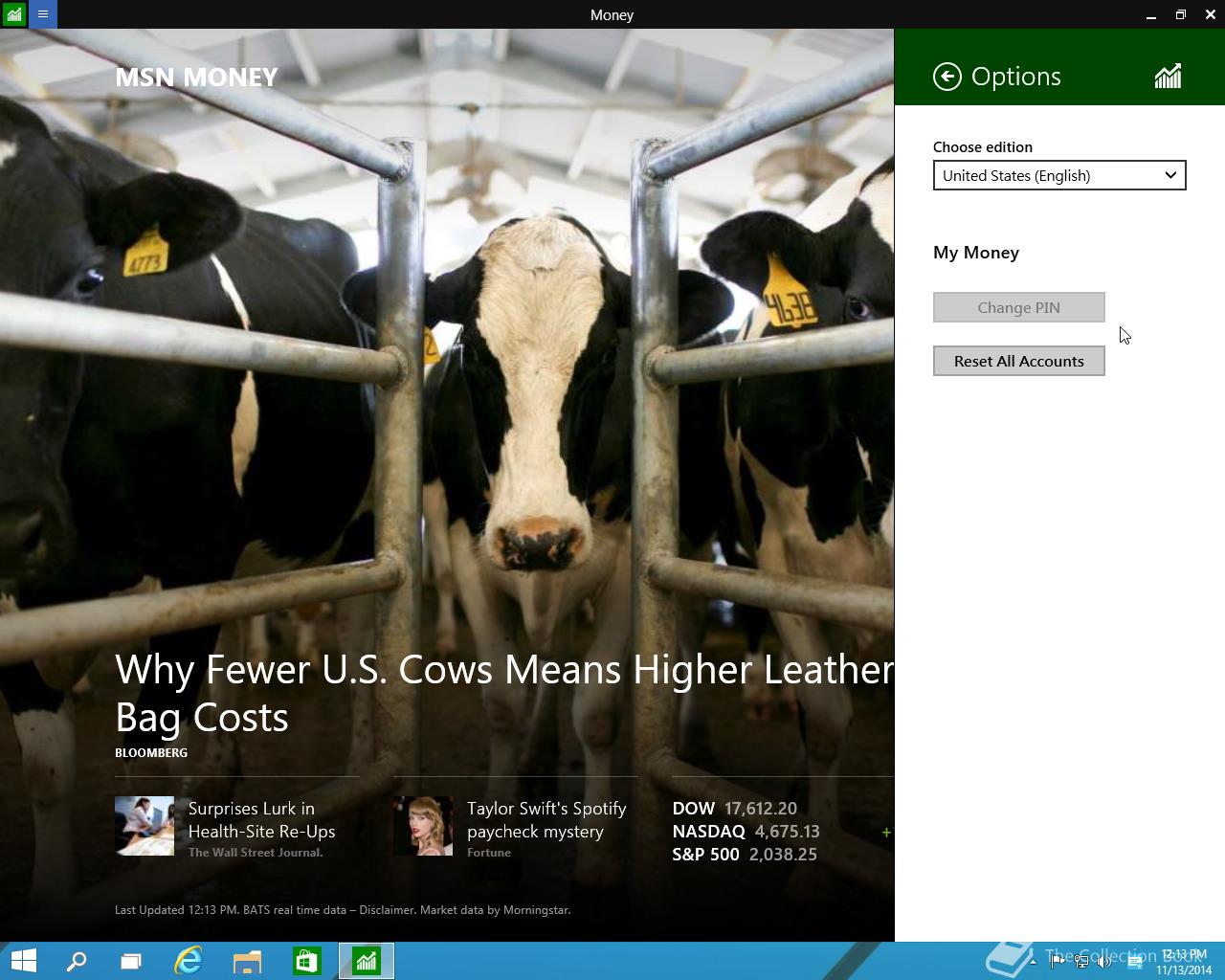This screenshot has height=980, width=1225.
Task: Restore down the Money window
Action: pos(1181,14)
